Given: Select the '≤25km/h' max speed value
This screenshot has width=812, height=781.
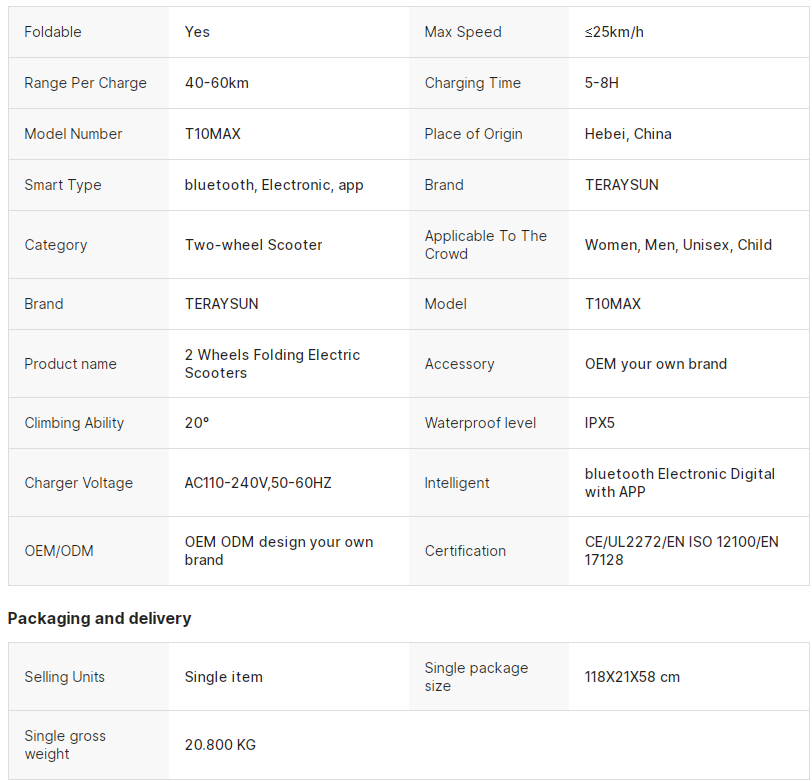Looking at the screenshot, I should point(614,32).
